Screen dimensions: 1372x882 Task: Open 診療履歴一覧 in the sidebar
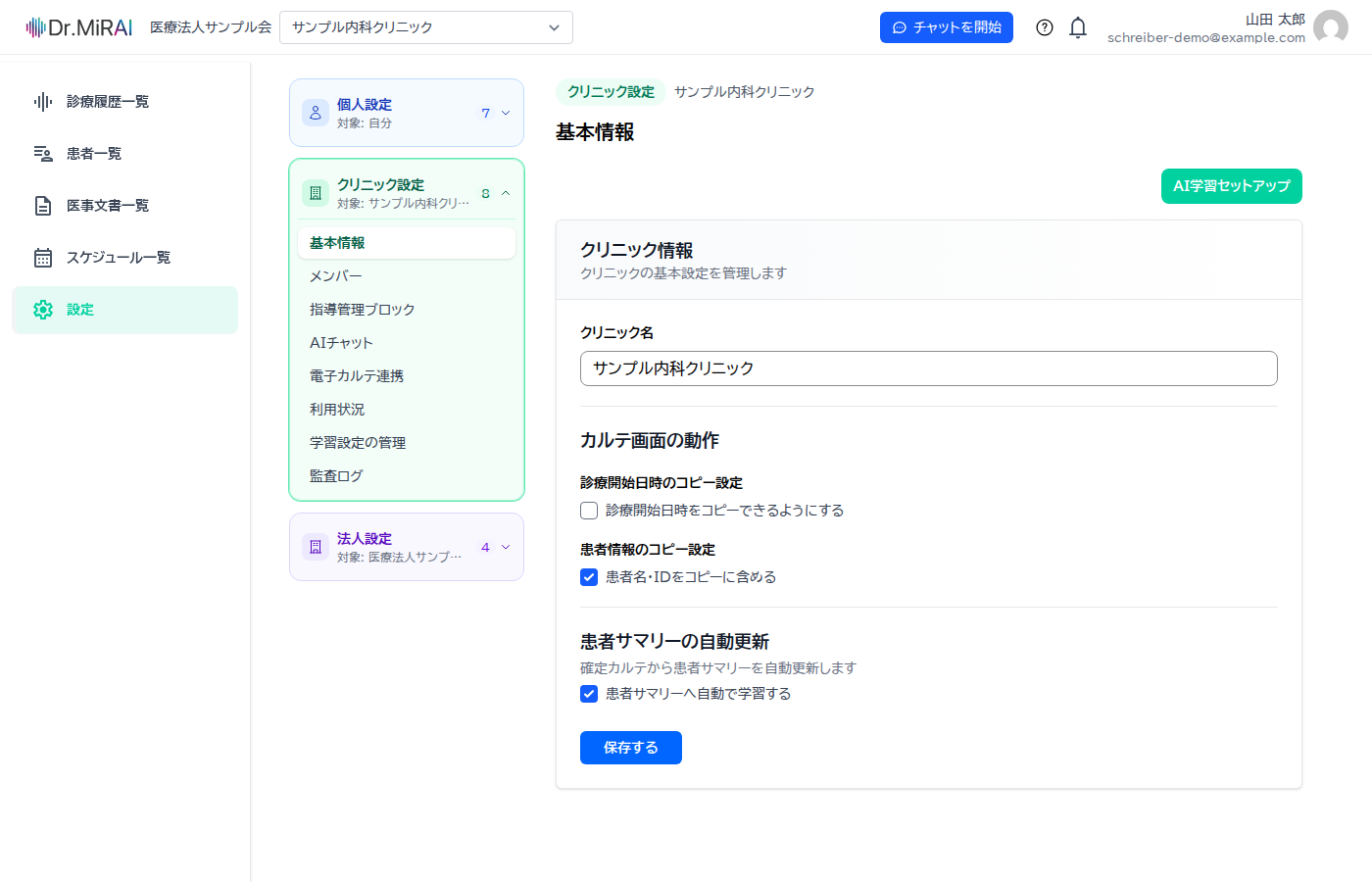pos(125,102)
